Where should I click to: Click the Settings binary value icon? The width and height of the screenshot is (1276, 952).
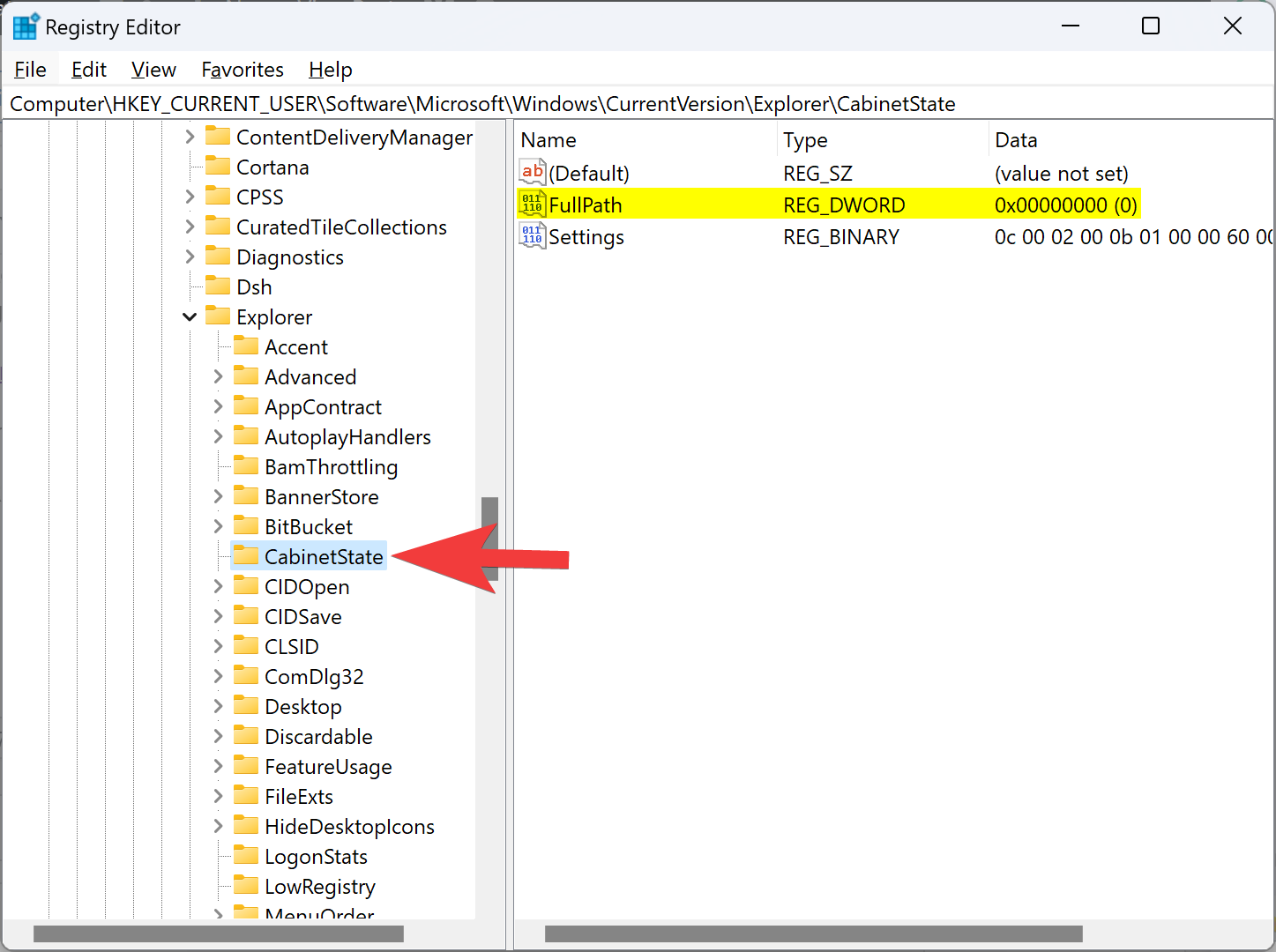coord(532,236)
